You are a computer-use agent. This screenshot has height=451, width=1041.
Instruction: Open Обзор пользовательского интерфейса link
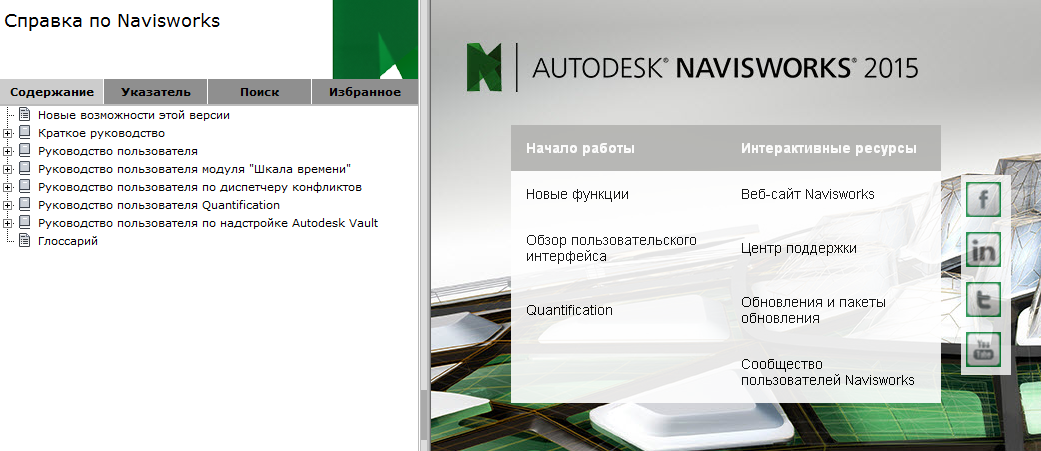(x=611, y=248)
